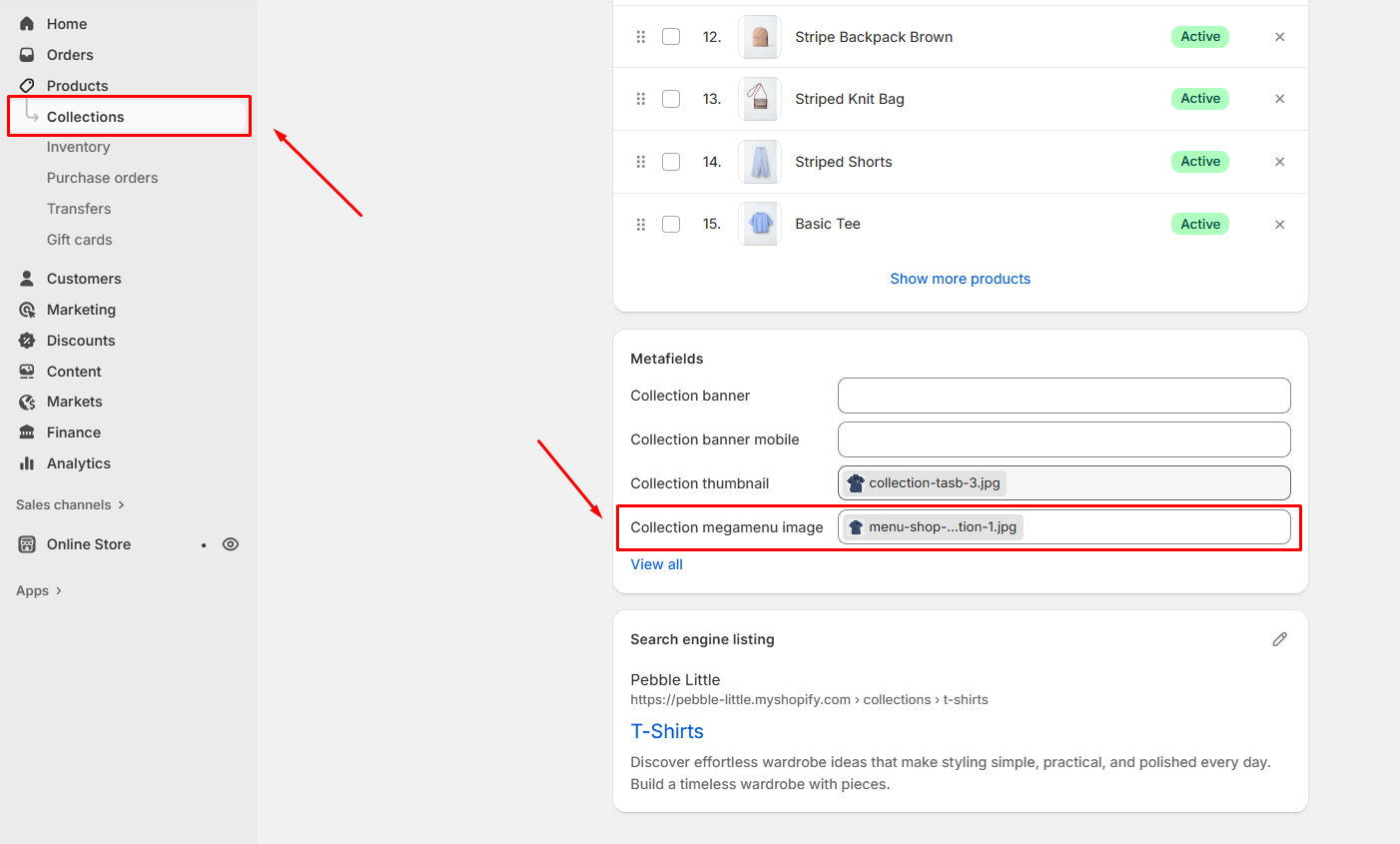The height and width of the screenshot is (844, 1400).
Task: Check the Stripe Backpack Brown checkbox
Action: coord(671,37)
